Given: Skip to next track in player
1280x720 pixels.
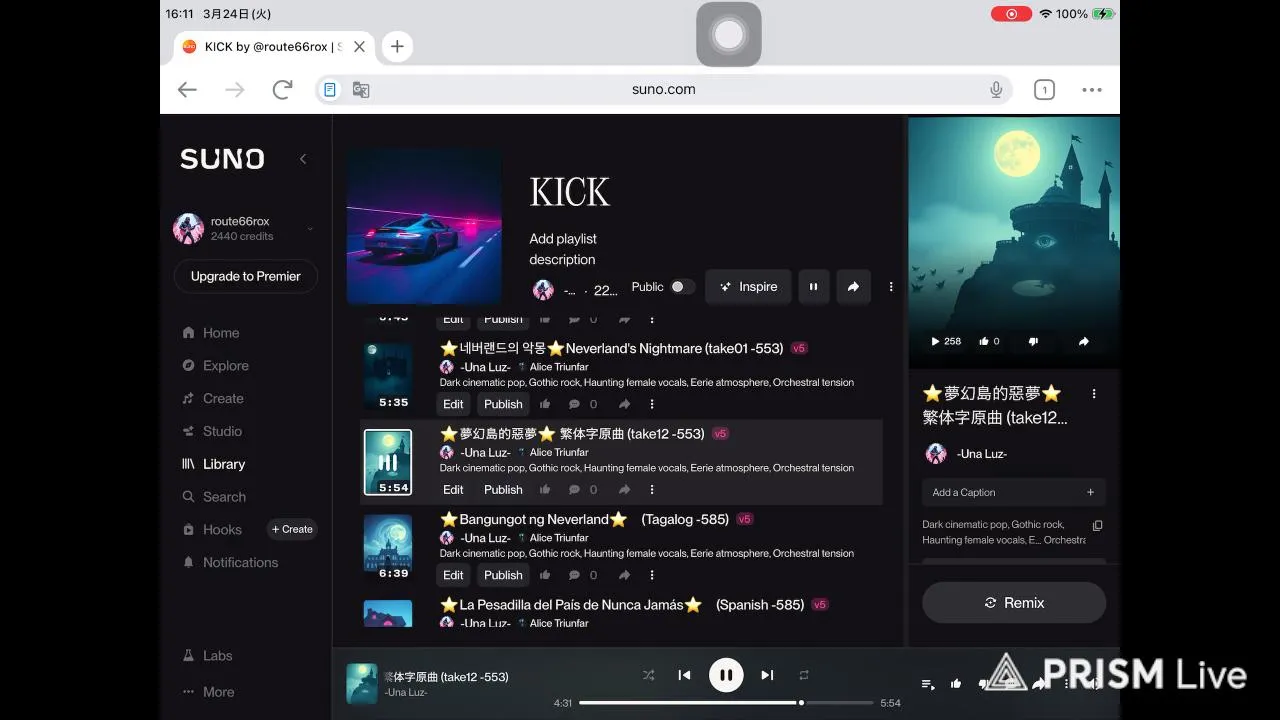Looking at the screenshot, I should click(x=767, y=675).
